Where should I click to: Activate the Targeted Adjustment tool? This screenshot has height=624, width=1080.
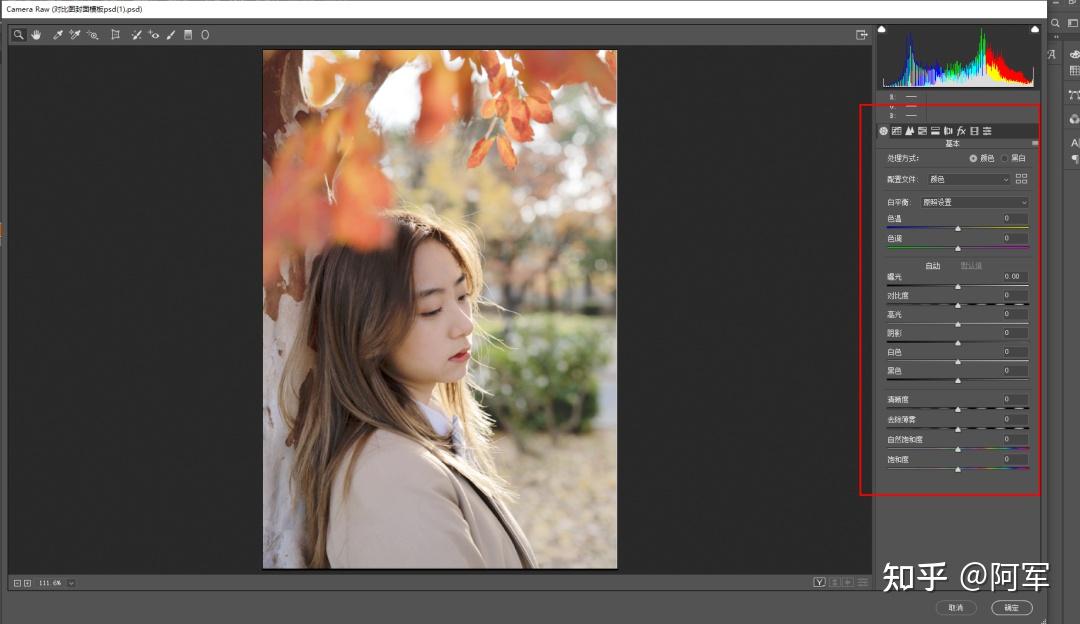(x=92, y=34)
